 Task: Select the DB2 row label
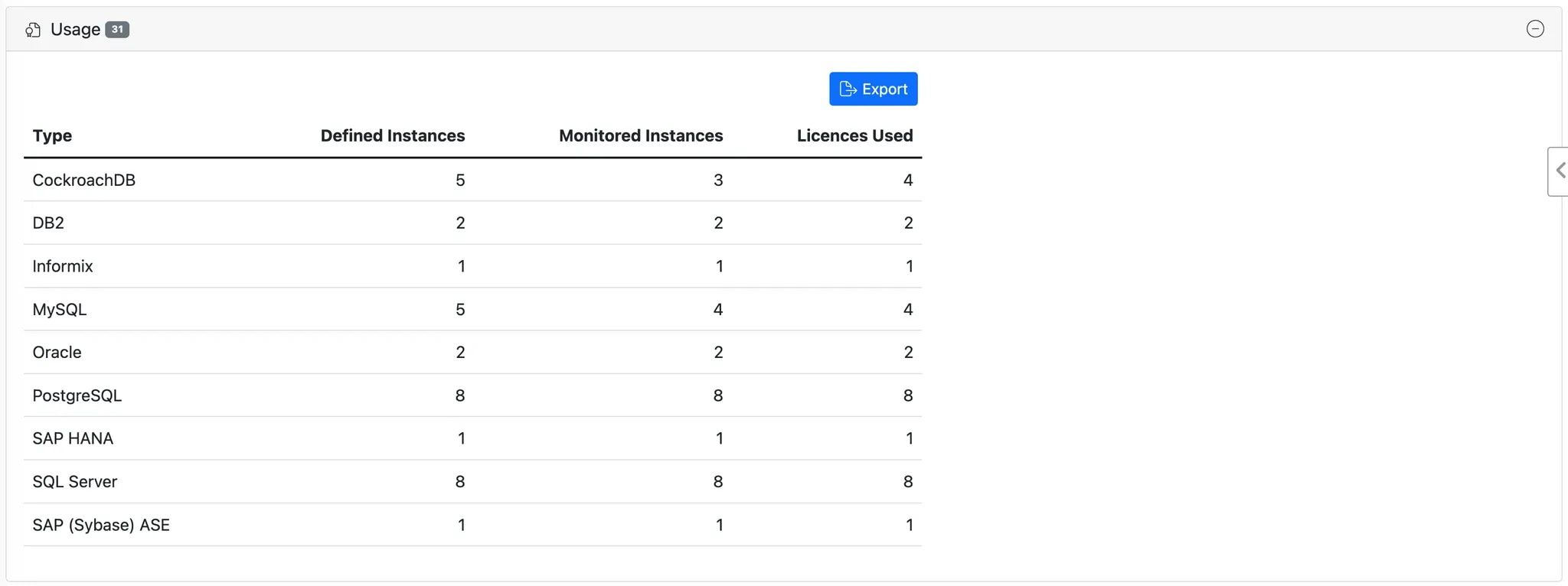coord(48,223)
